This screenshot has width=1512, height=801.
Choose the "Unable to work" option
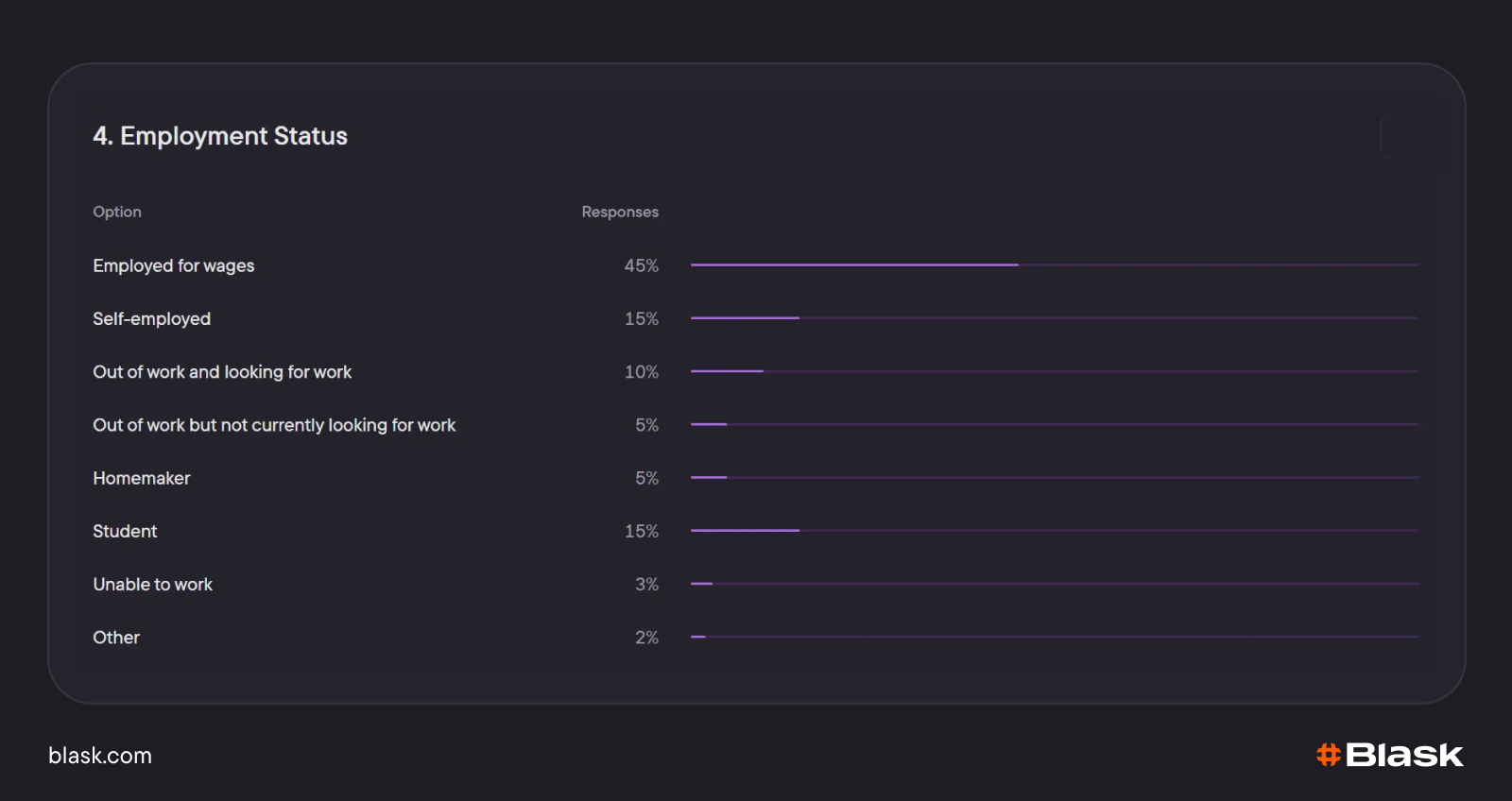[153, 585]
